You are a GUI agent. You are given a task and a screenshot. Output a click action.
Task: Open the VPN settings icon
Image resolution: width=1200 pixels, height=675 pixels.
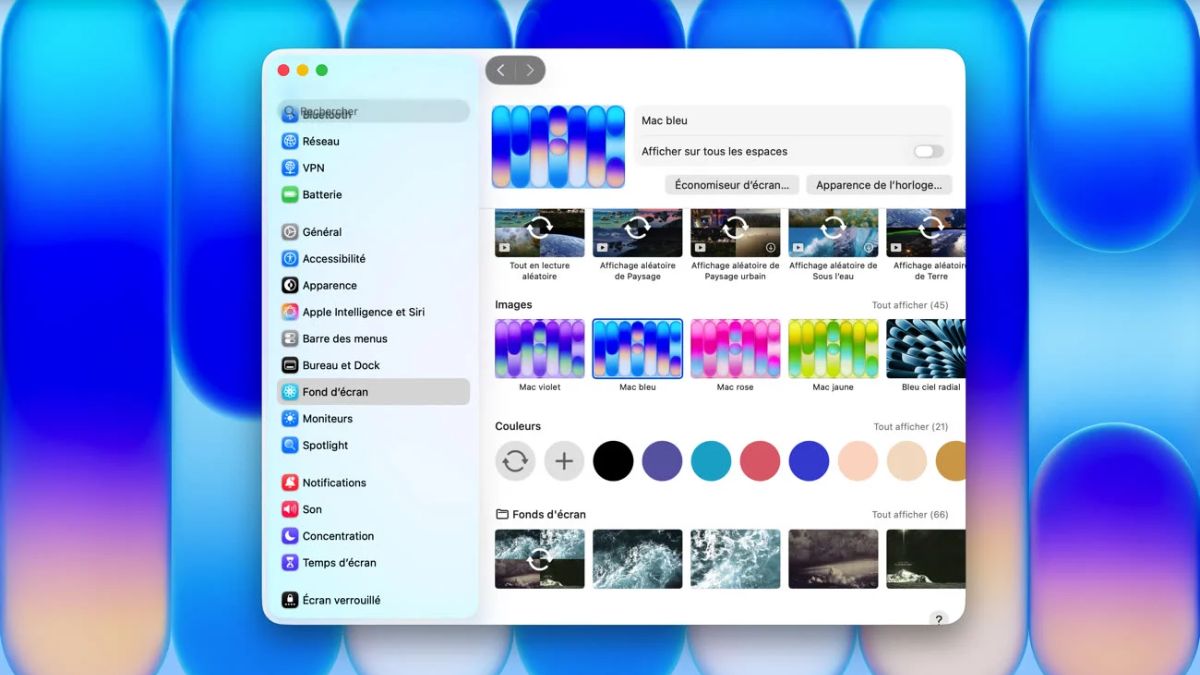coord(289,167)
